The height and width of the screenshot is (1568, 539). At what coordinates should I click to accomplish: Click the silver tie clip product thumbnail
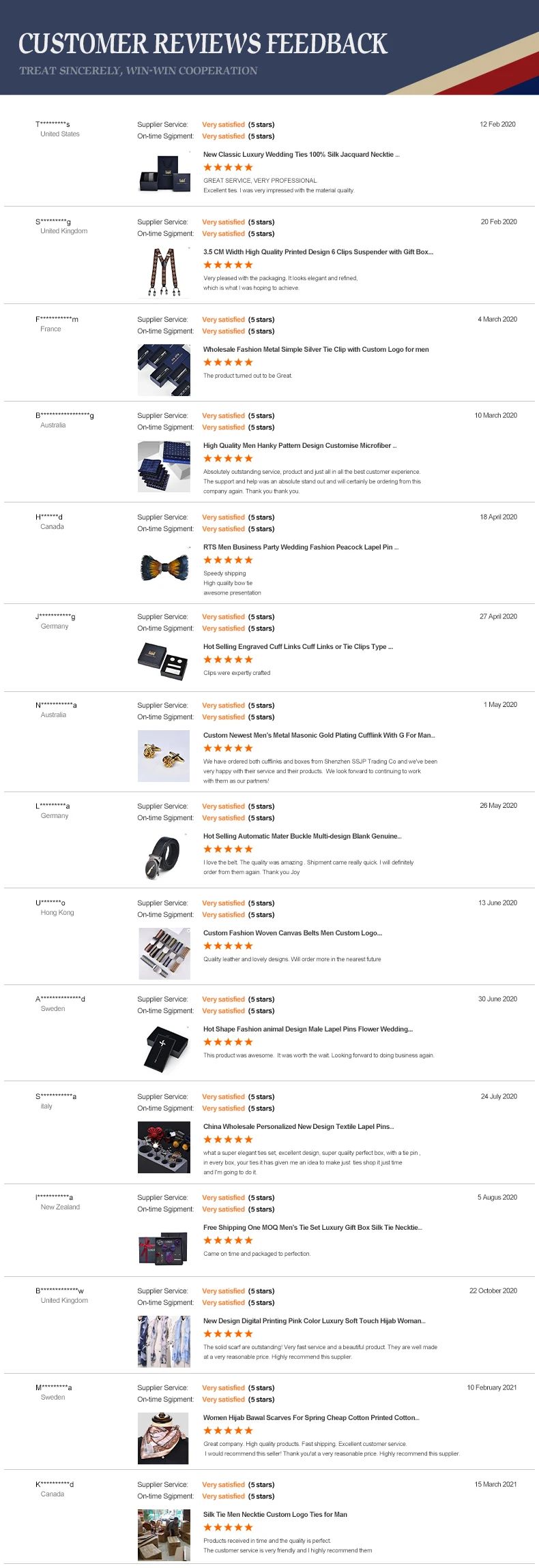point(164,370)
